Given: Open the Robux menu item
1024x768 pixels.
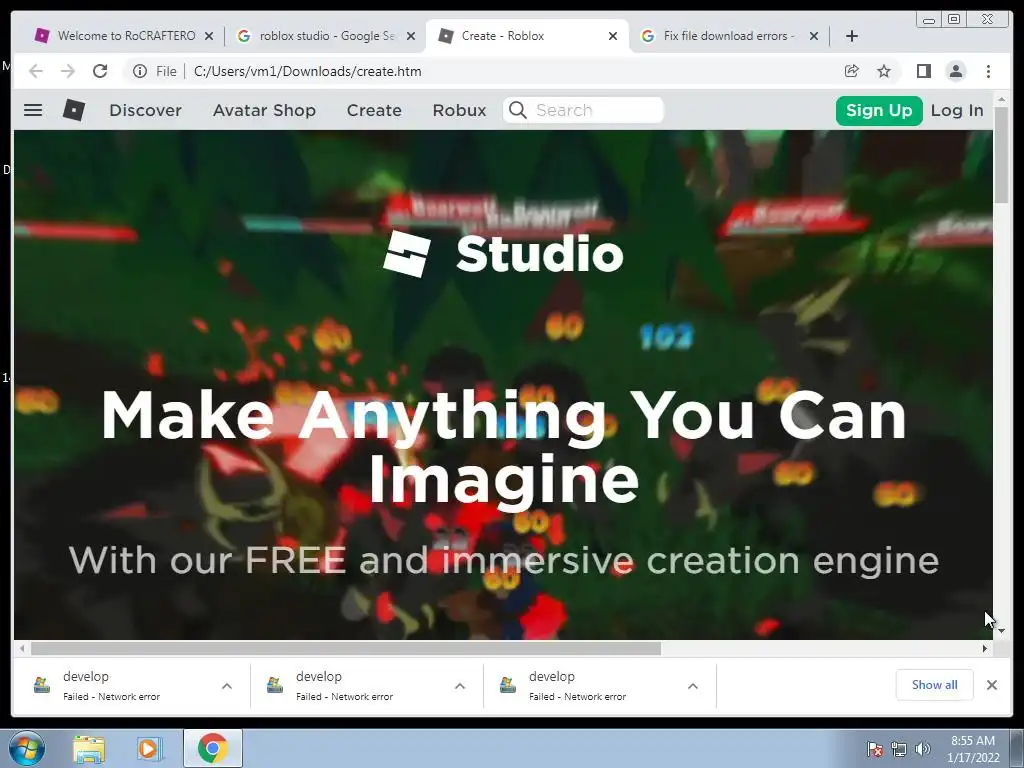Looking at the screenshot, I should 459,110.
